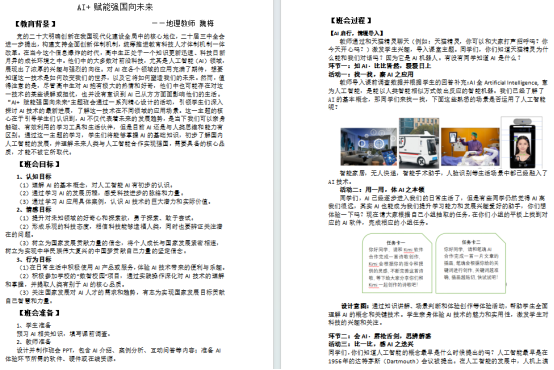Click the 【班会准备】 section heading
554x370 pixels.
point(39,313)
